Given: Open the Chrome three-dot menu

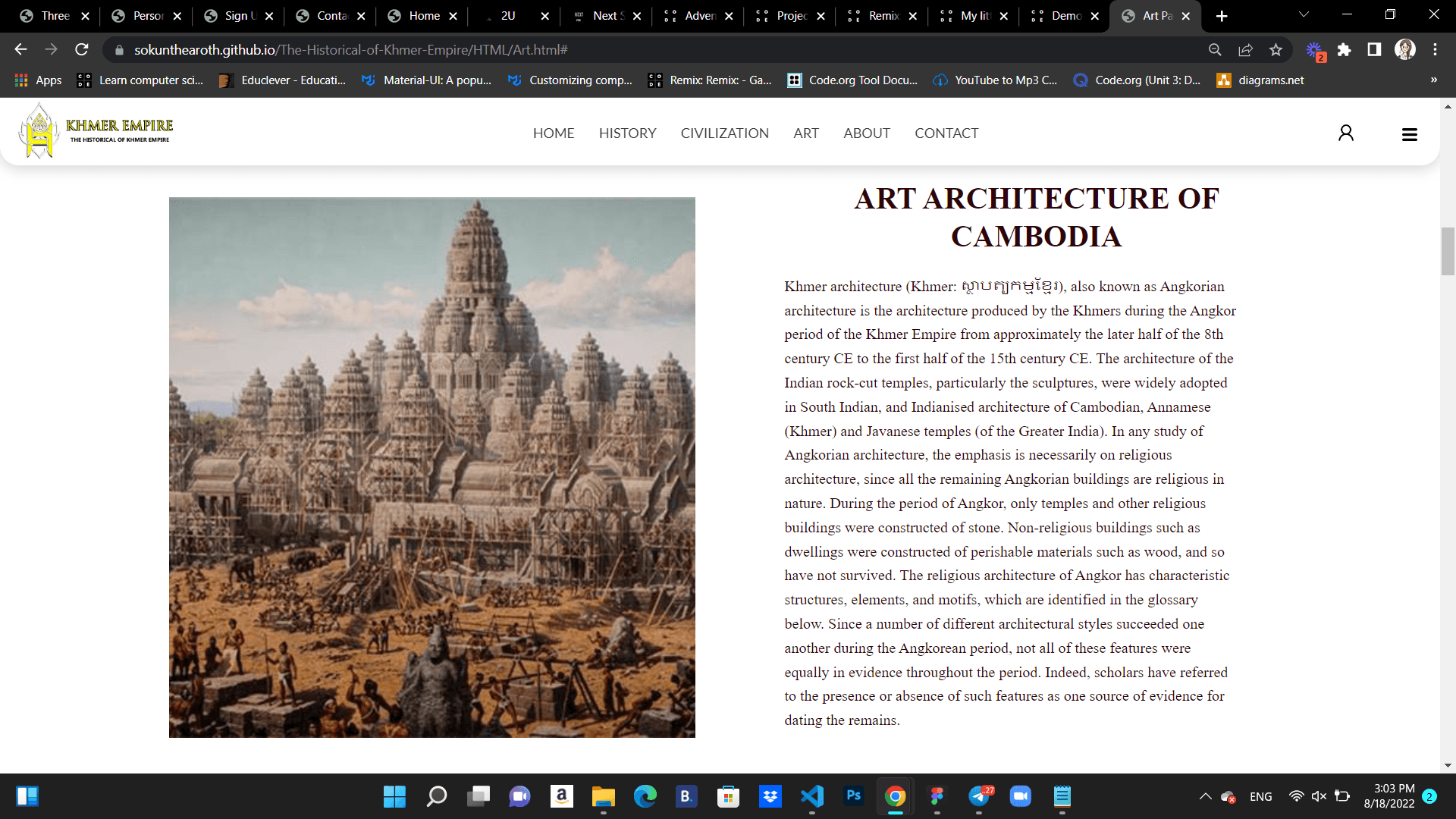Looking at the screenshot, I should pos(1435,49).
